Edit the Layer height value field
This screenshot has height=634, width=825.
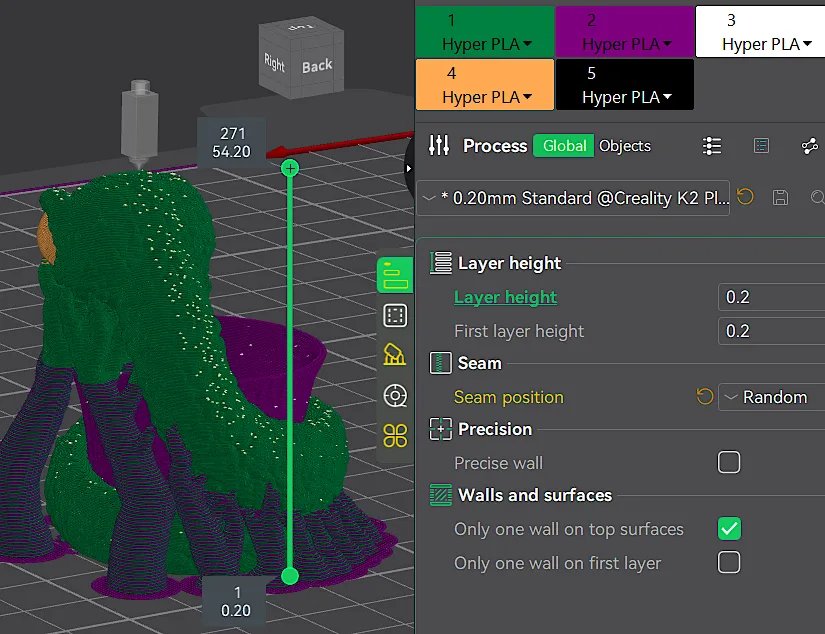pyautogui.click(x=771, y=297)
